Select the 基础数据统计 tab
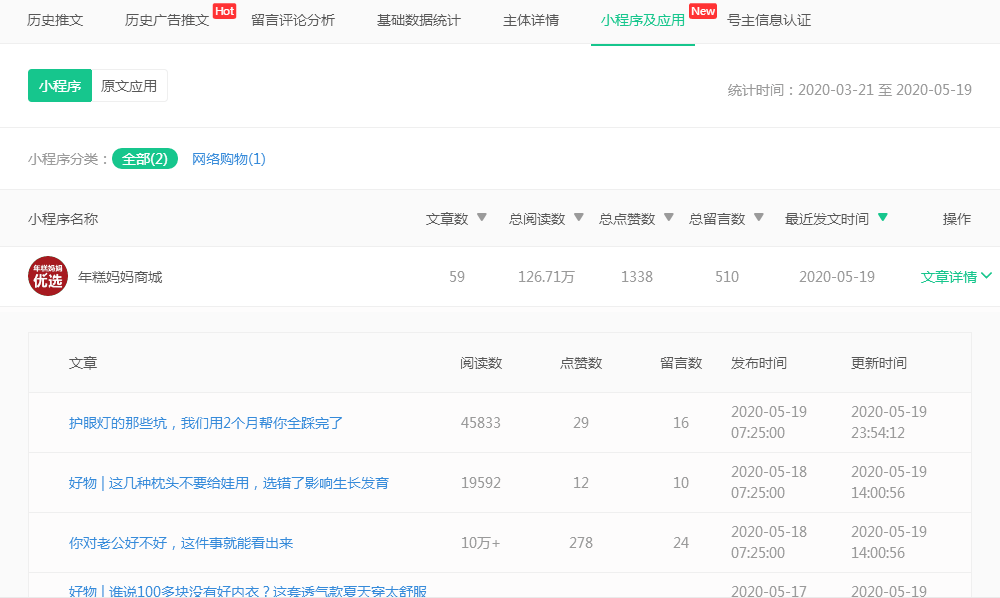1000x598 pixels. [418, 20]
